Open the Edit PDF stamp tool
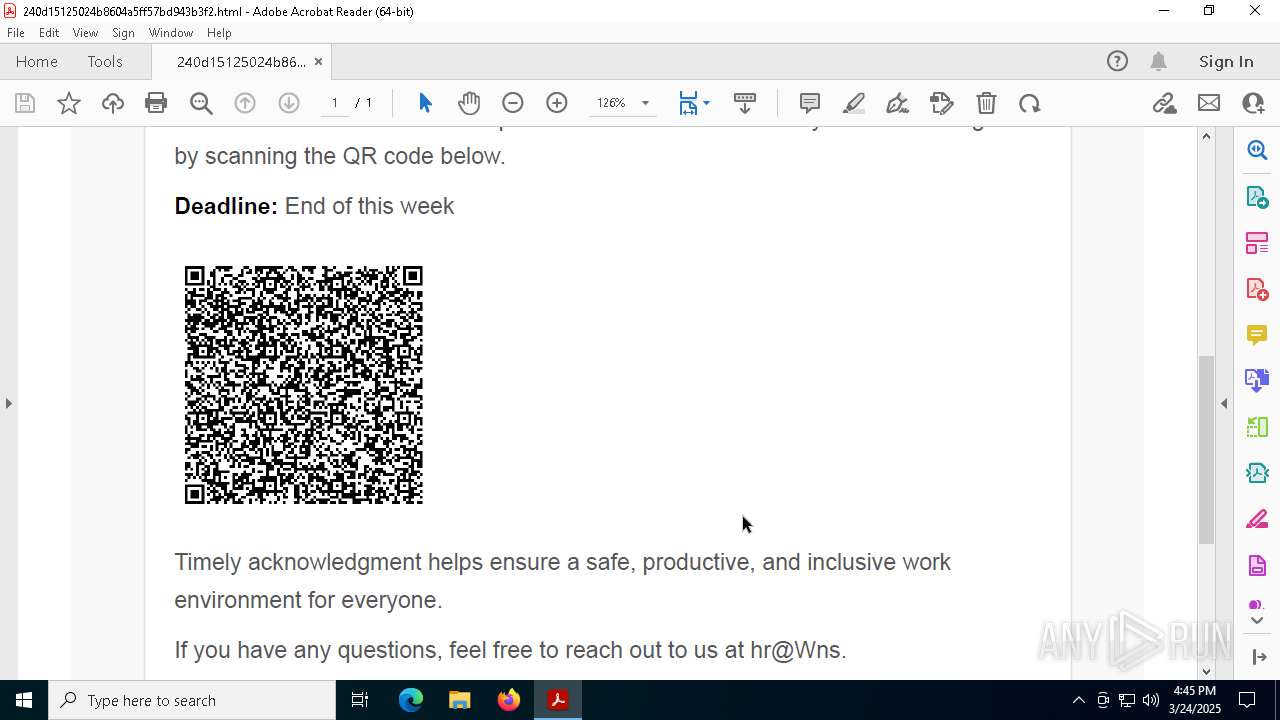1280x720 pixels. pyautogui.click(x=942, y=103)
